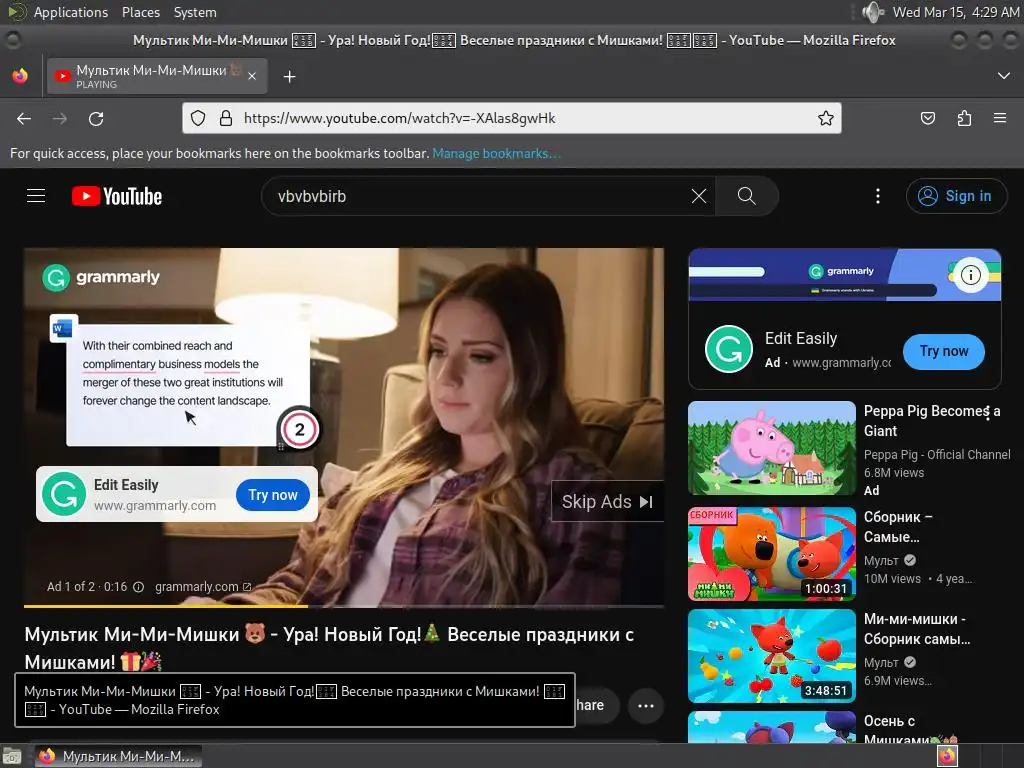Select the Ми-Ми-Мишки browser tab
Viewport: 1024px width, 768px height.
tap(157, 76)
